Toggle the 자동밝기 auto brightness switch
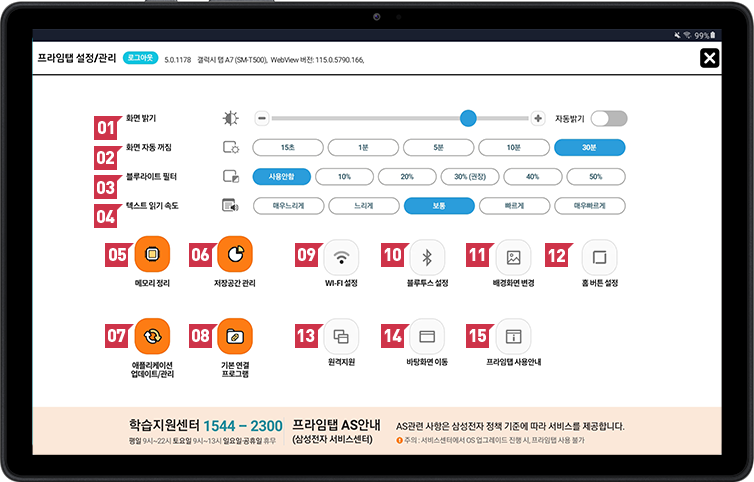 (609, 118)
